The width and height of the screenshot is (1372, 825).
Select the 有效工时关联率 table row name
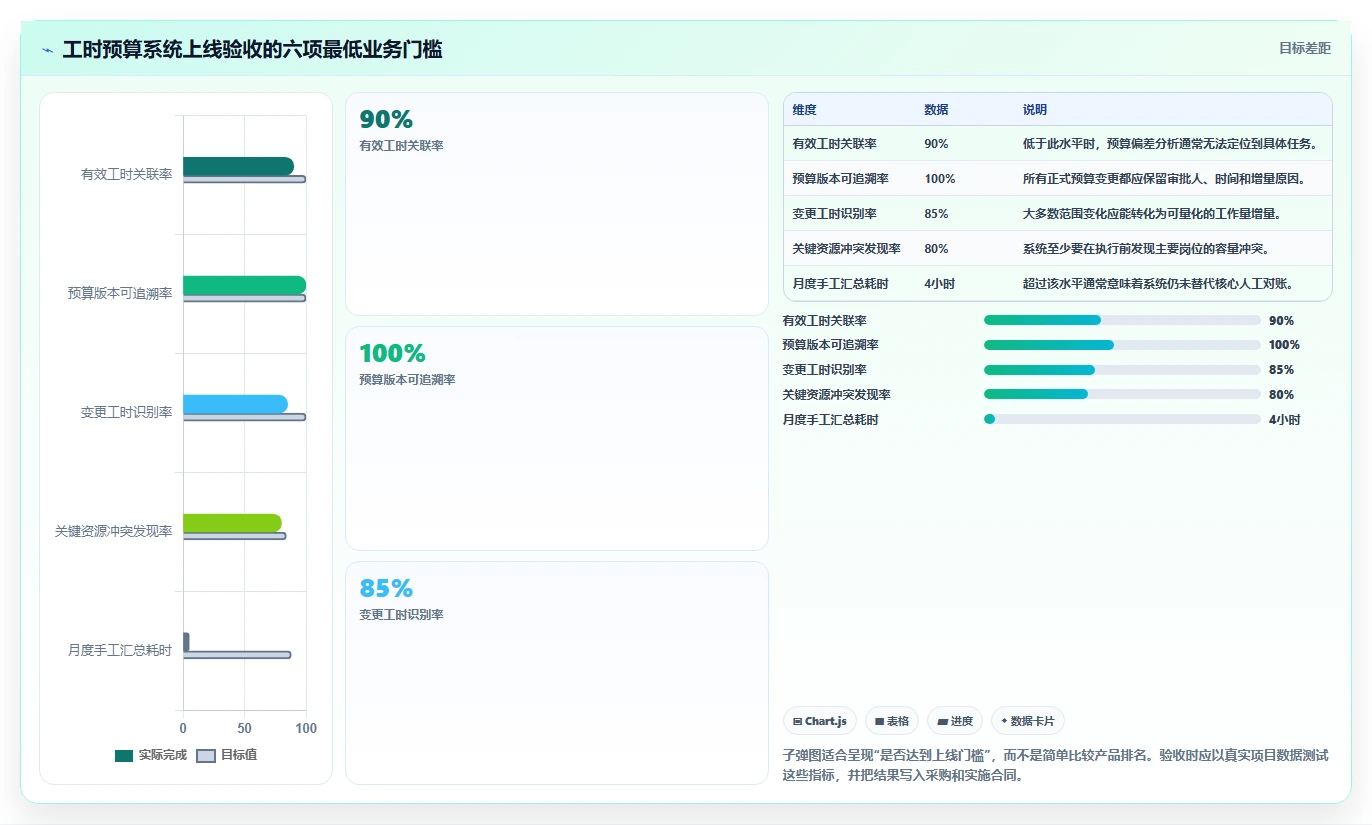point(834,144)
